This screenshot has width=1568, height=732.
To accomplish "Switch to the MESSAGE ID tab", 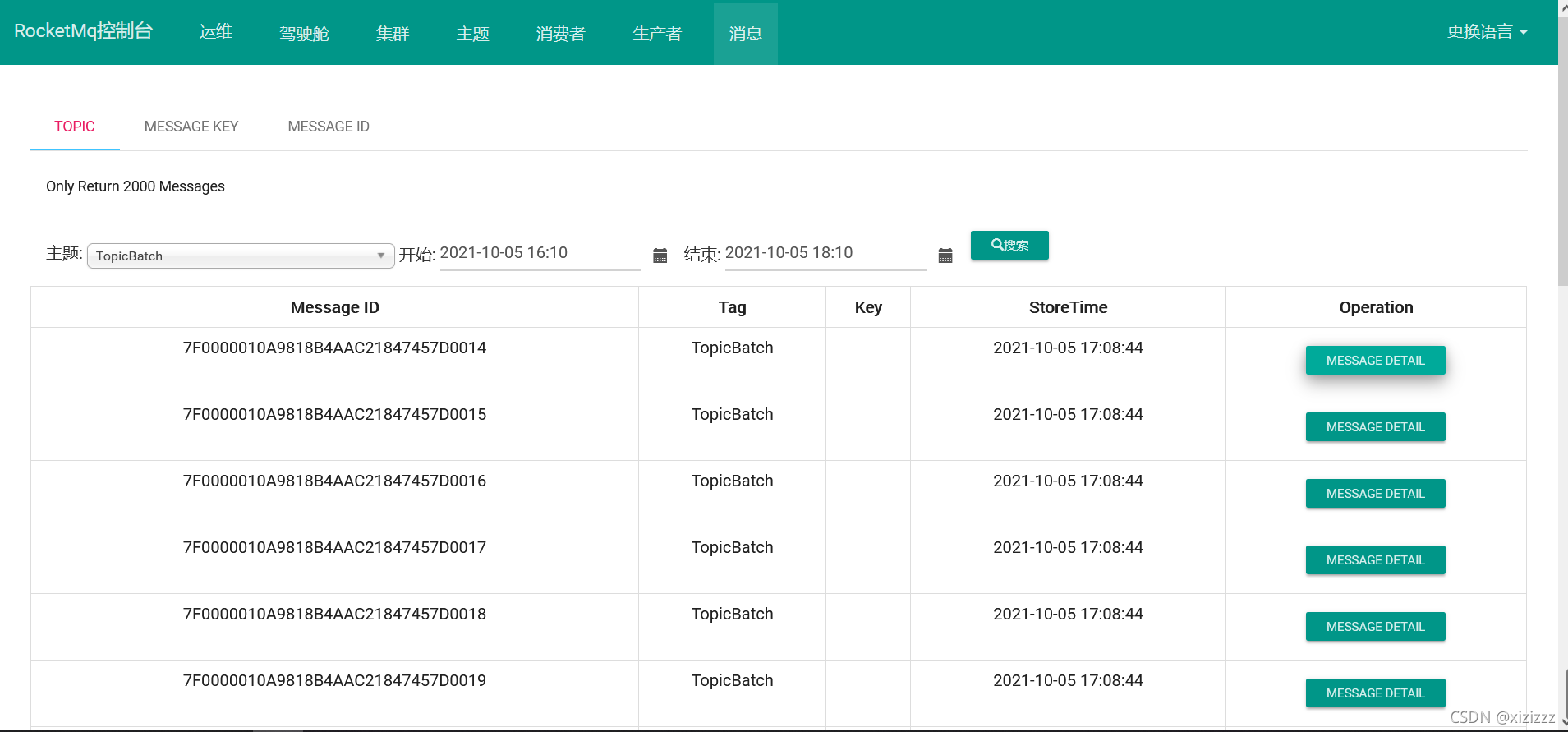I will tap(329, 127).
